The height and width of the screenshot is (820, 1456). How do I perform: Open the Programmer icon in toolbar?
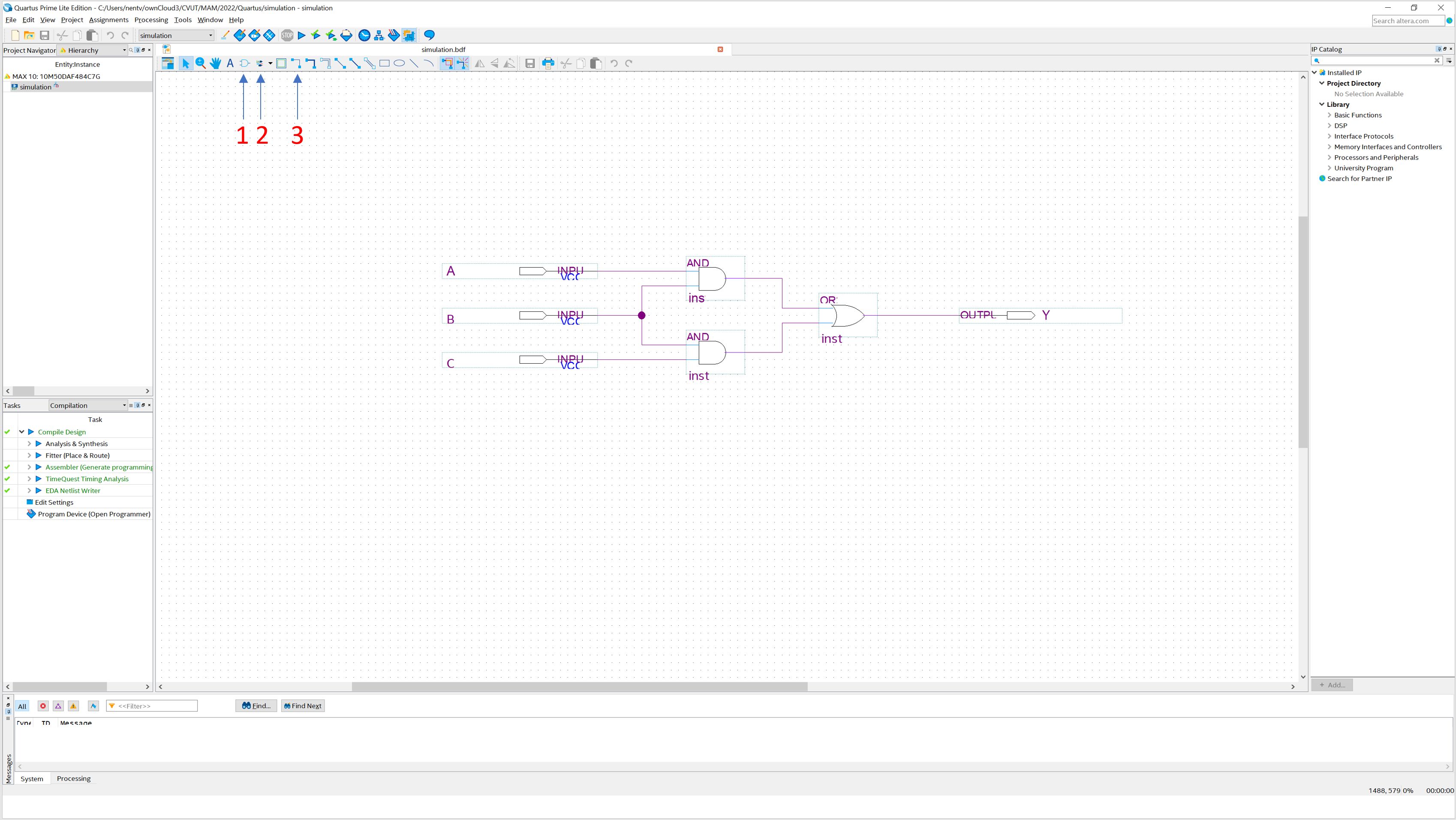394,36
